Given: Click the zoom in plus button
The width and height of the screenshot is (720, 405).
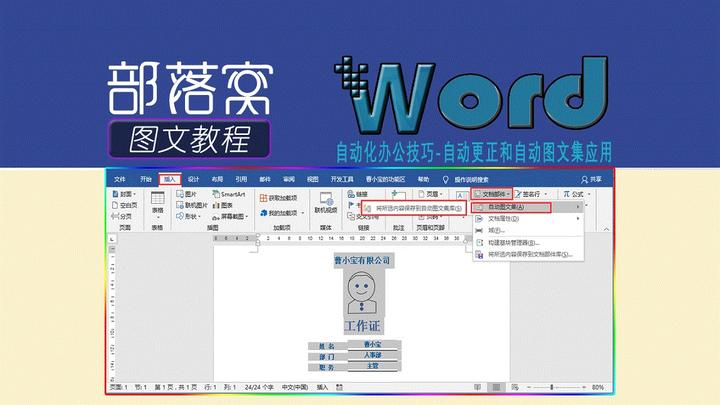Looking at the screenshot, I should coord(584,388).
